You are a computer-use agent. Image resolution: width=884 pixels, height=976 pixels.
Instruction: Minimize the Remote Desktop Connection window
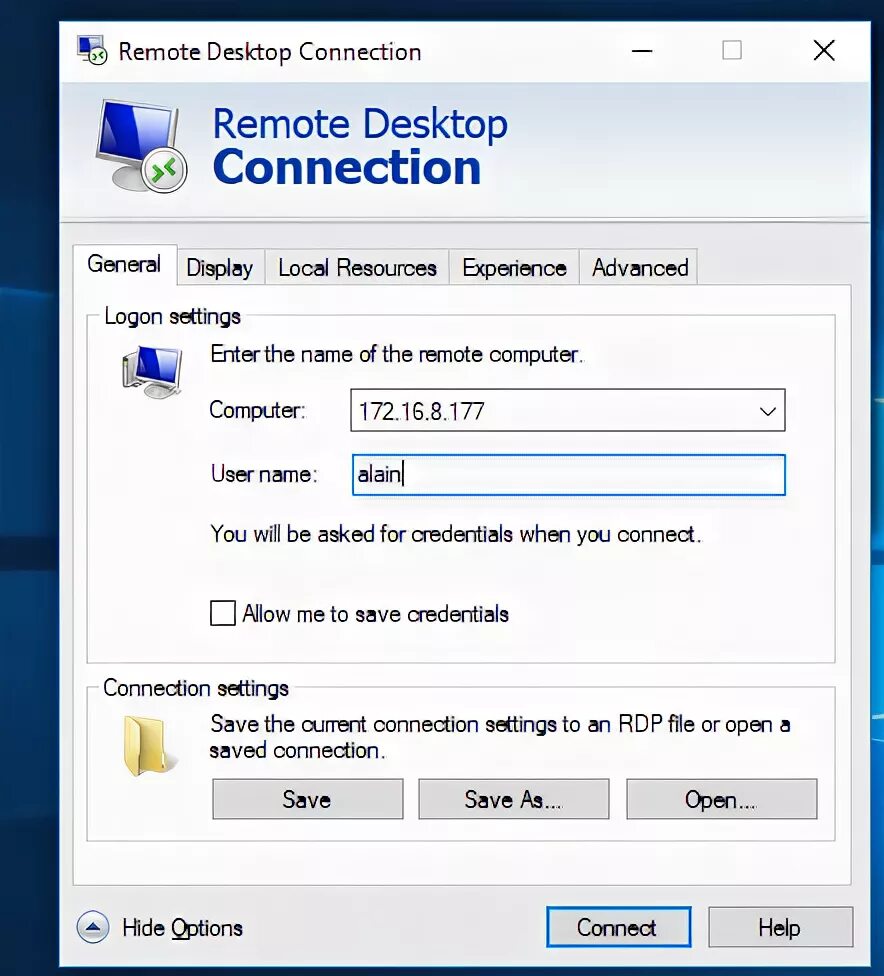pos(642,50)
